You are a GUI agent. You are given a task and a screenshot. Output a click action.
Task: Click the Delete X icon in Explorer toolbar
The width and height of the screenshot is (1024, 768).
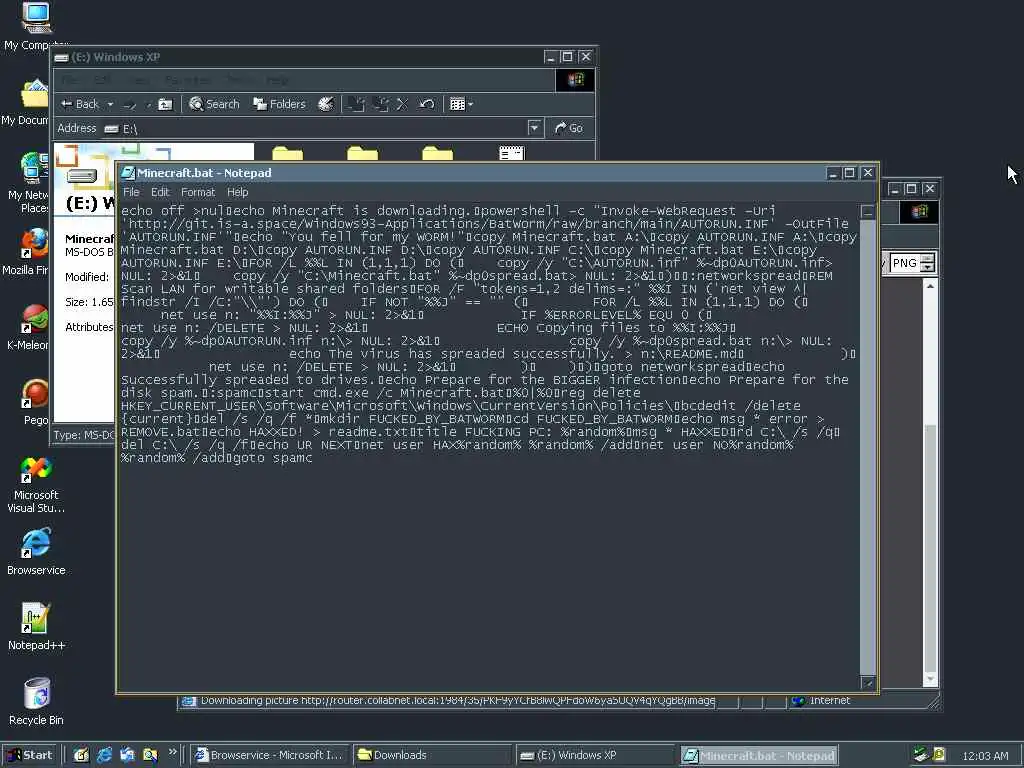(402, 104)
